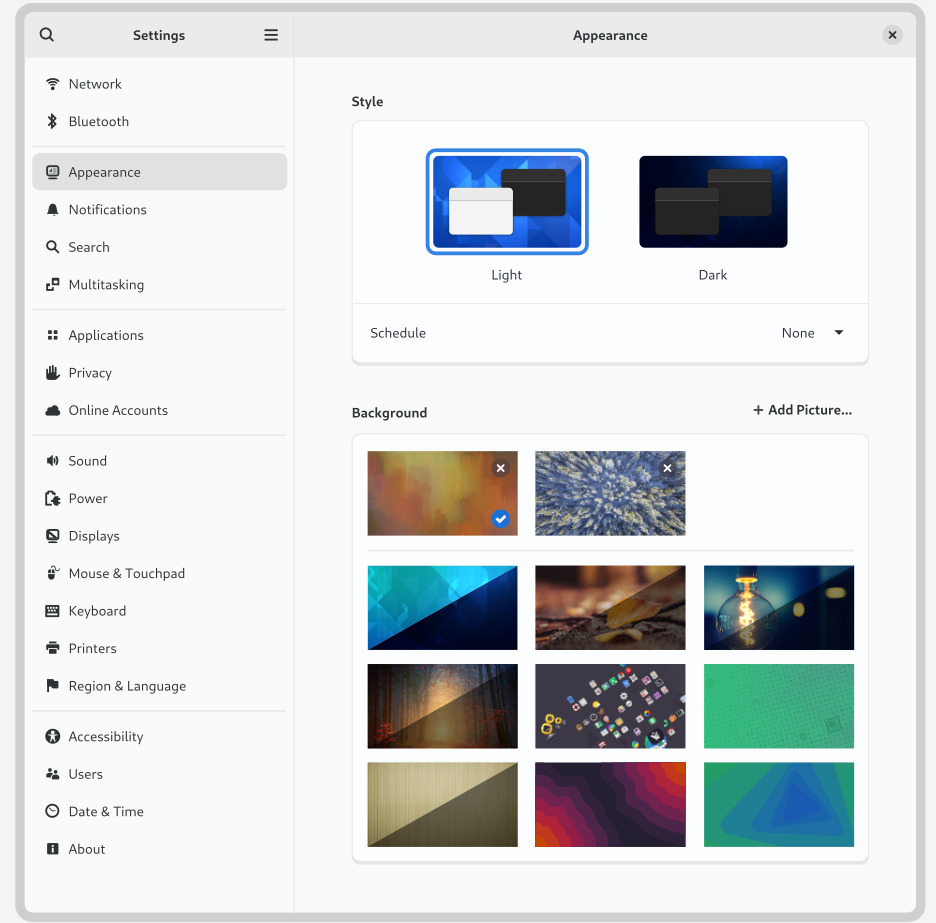Expand the Schedule dropdown arrow
The width and height of the screenshot is (936, 923).
pyautogui.click(x=839, y=333)
